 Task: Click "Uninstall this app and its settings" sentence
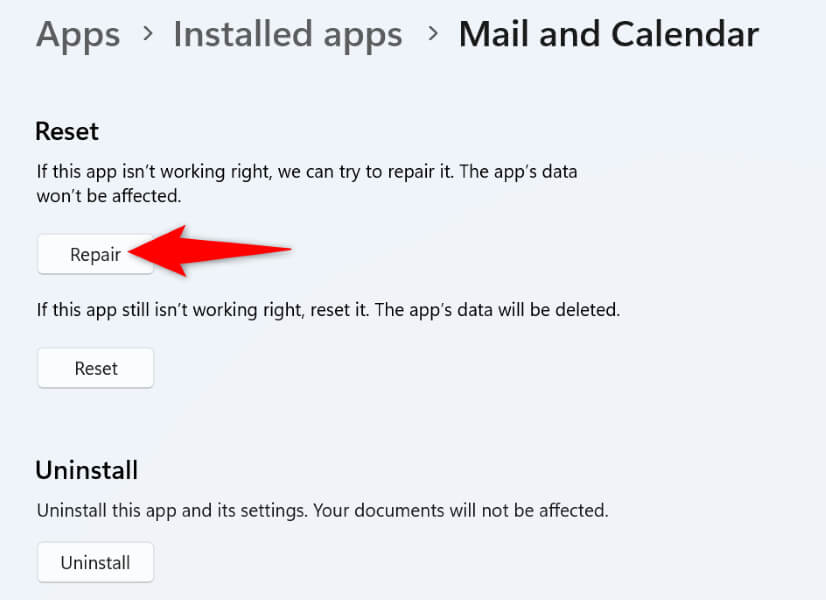tap(172, 510)
